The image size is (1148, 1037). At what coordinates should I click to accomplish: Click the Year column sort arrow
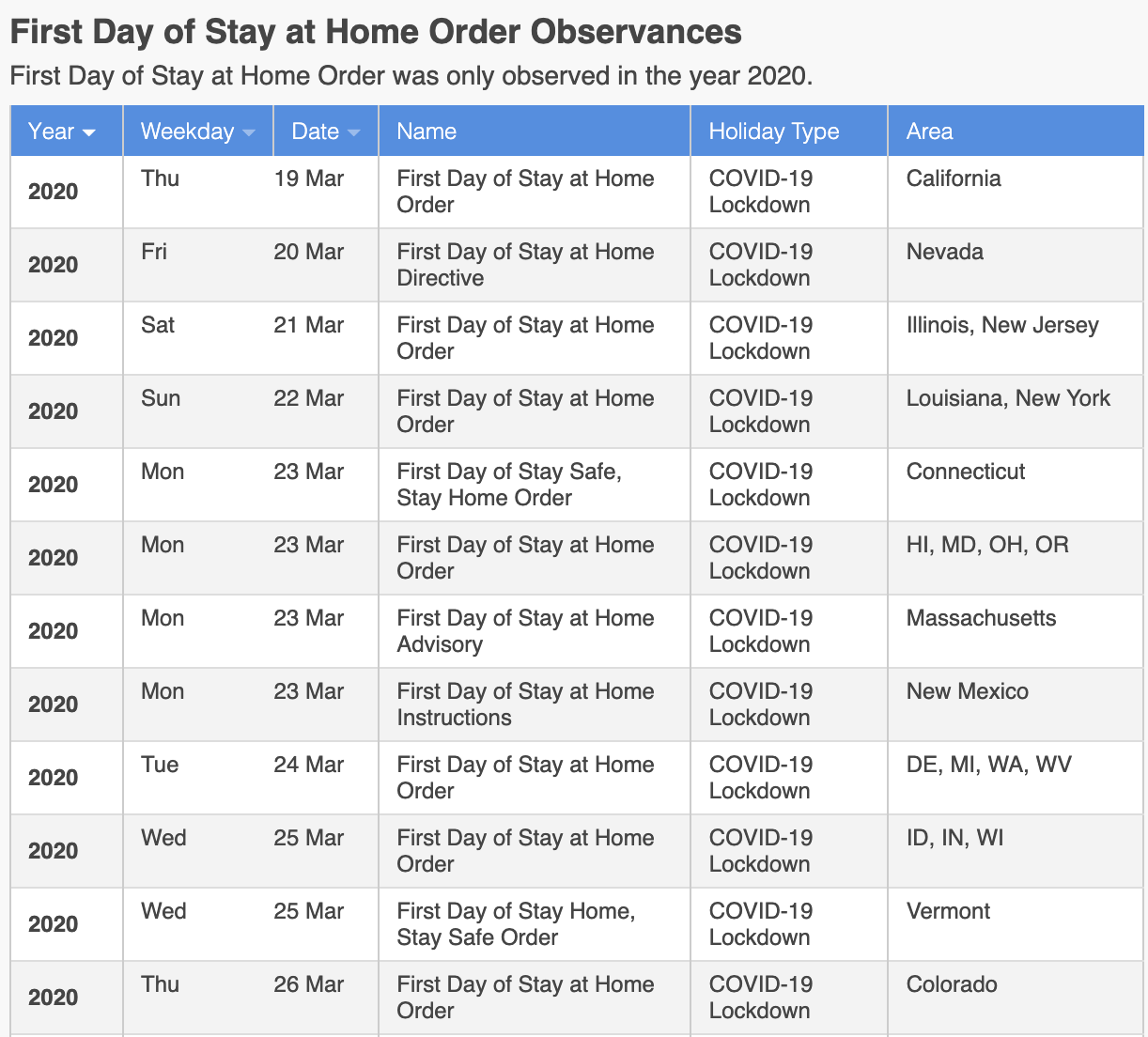(x=89, y=132)
